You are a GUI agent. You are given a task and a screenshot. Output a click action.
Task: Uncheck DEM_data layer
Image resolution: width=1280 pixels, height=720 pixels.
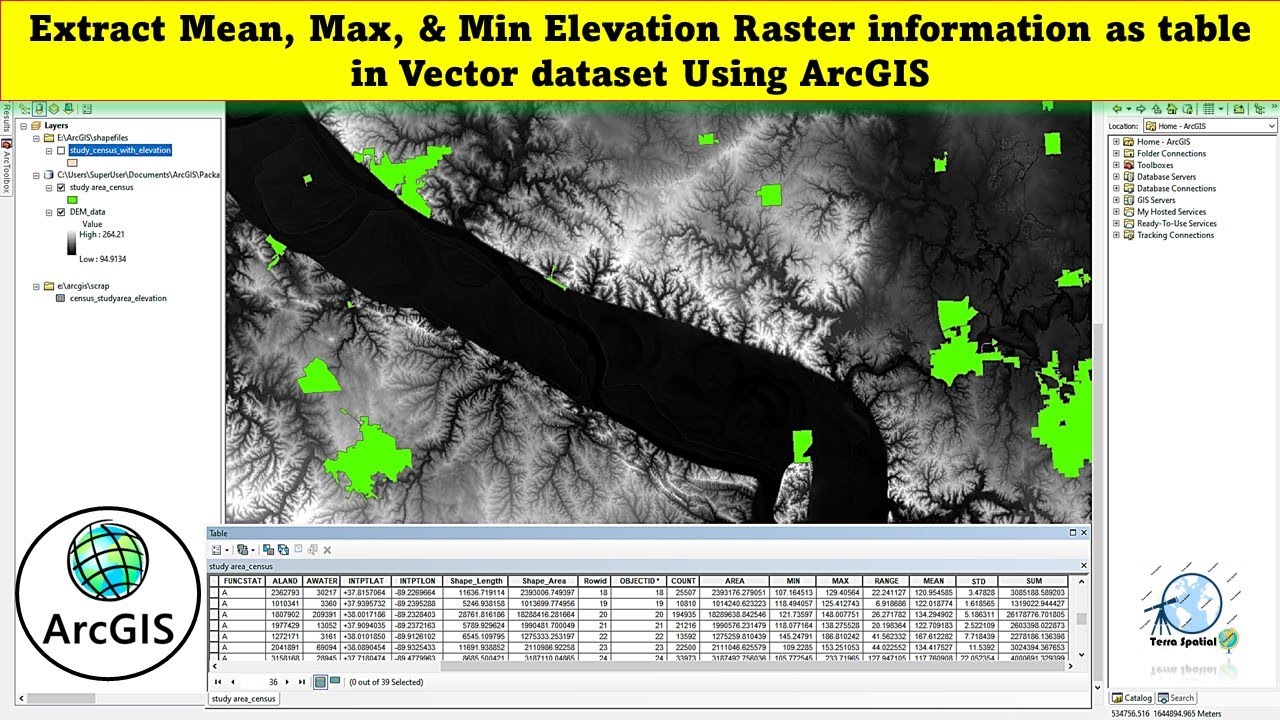click(61, 212)
